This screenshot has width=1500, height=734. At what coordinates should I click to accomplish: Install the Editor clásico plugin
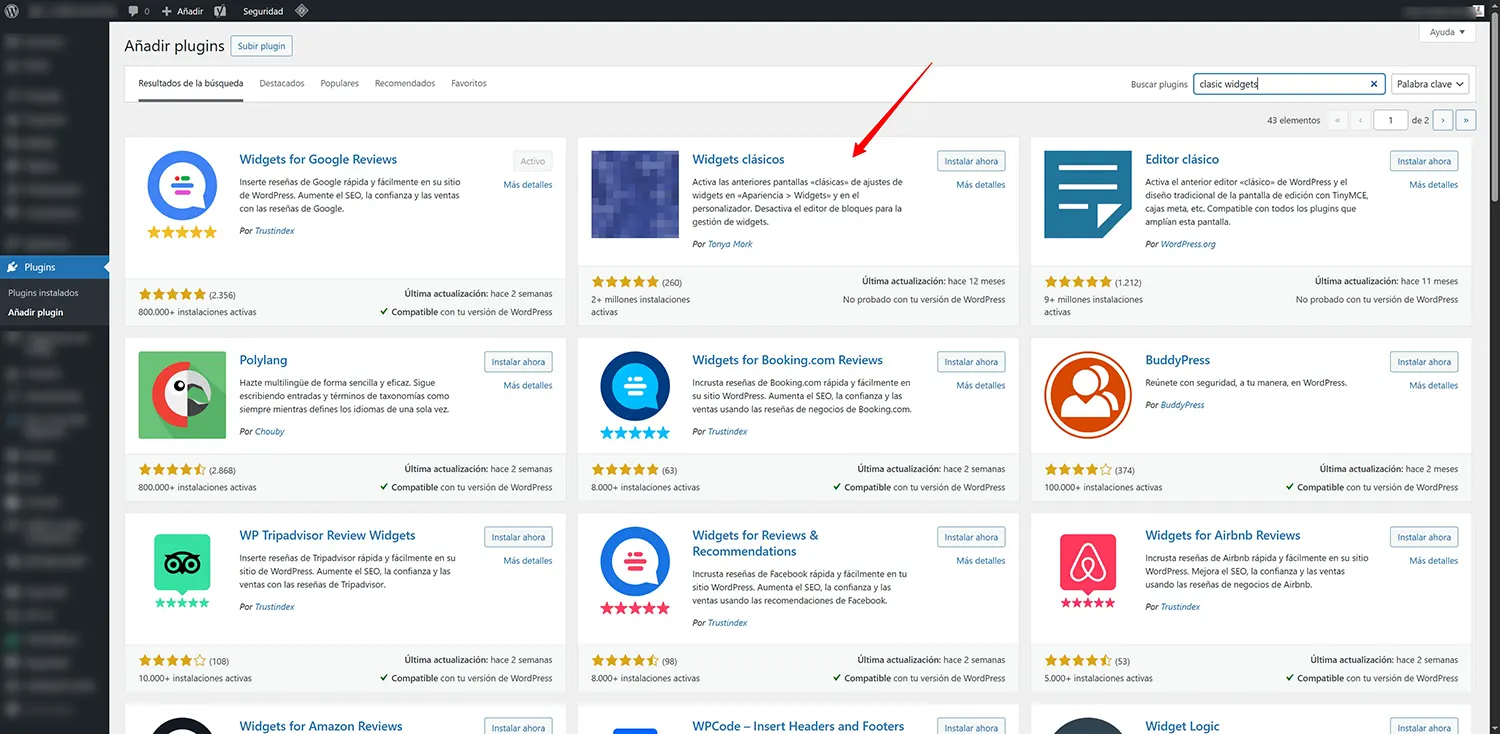tap(1424, 161)
